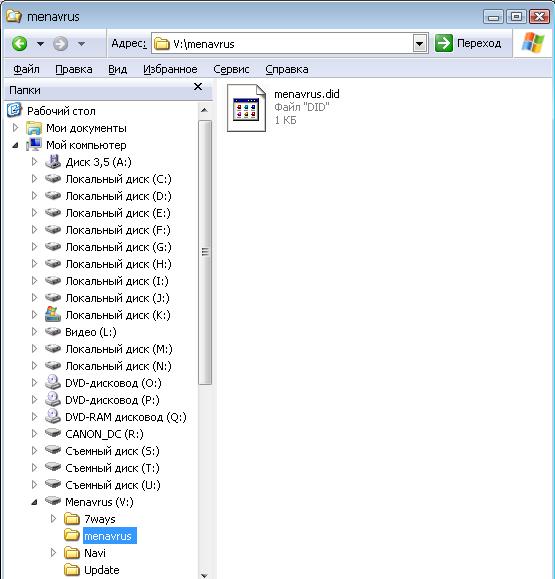The width and height of the screenshot is (555, 579).
Task: Click the Локальный диск (D:) drive icon
Action: click(x=53, y=195)
